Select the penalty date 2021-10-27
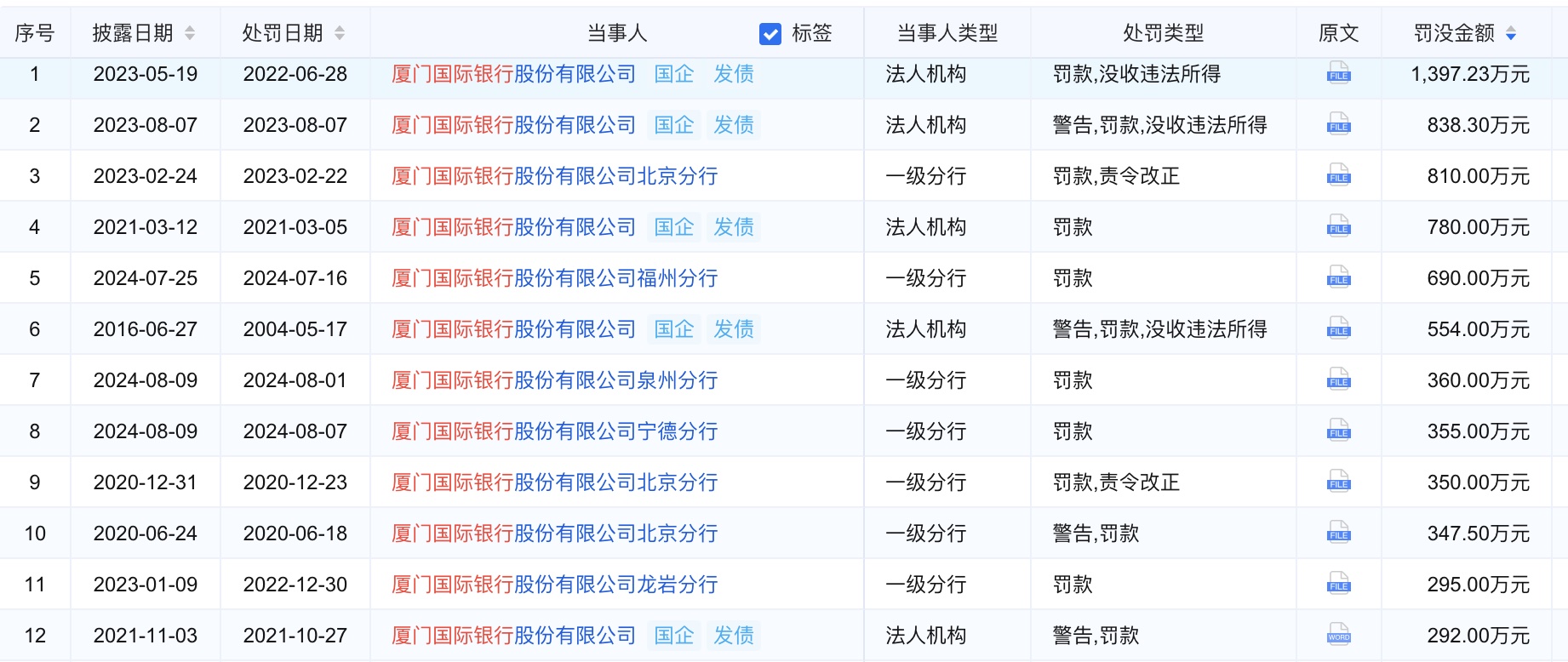 (295, 636)
